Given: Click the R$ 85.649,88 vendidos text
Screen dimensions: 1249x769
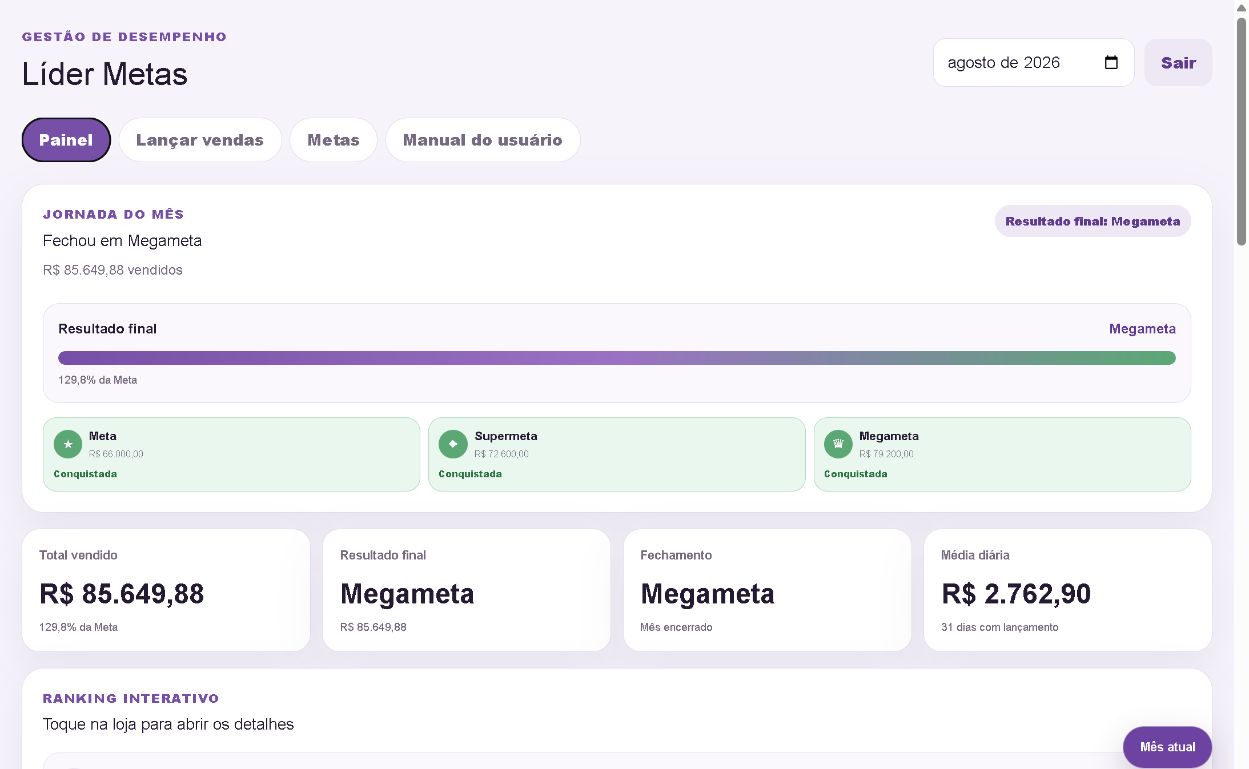Looking at the screenshot, I should (x=113, y=270).
